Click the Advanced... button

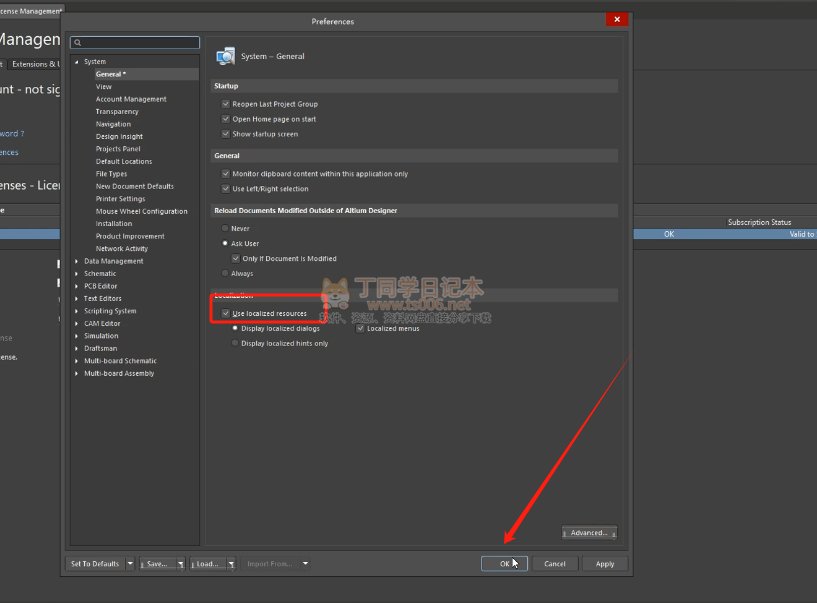(589, 533)
